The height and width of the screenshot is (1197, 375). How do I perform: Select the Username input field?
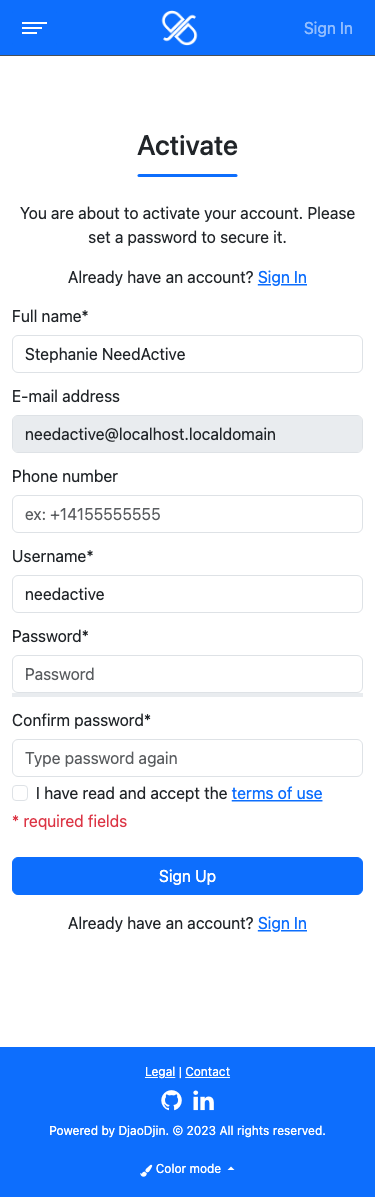(x=187, y=594)
